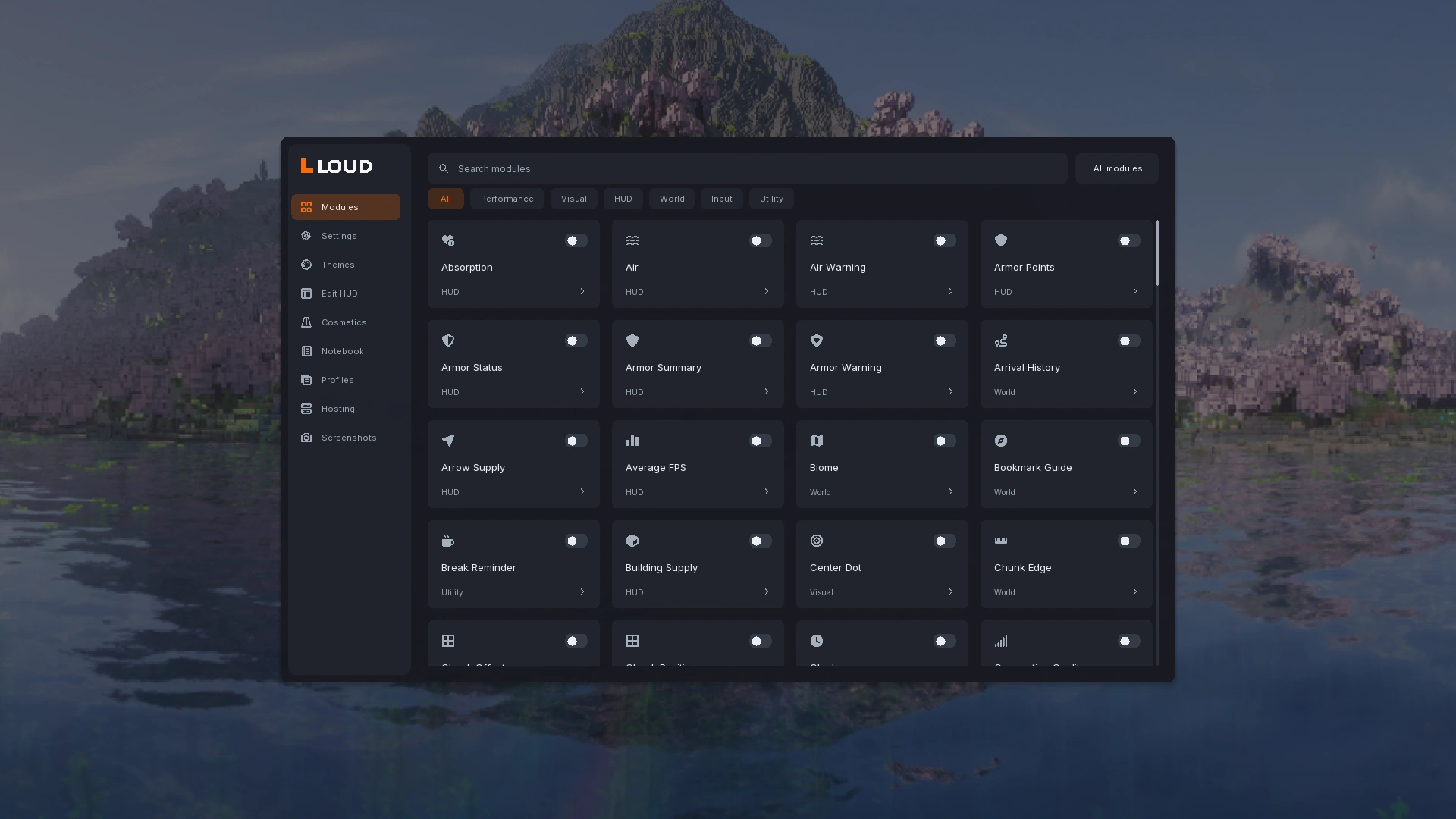Image resolution: width=1456 pixels, height=819 pixels.
Task: Click the Break Reminder coffee cup icon
Action: (448, 541)
